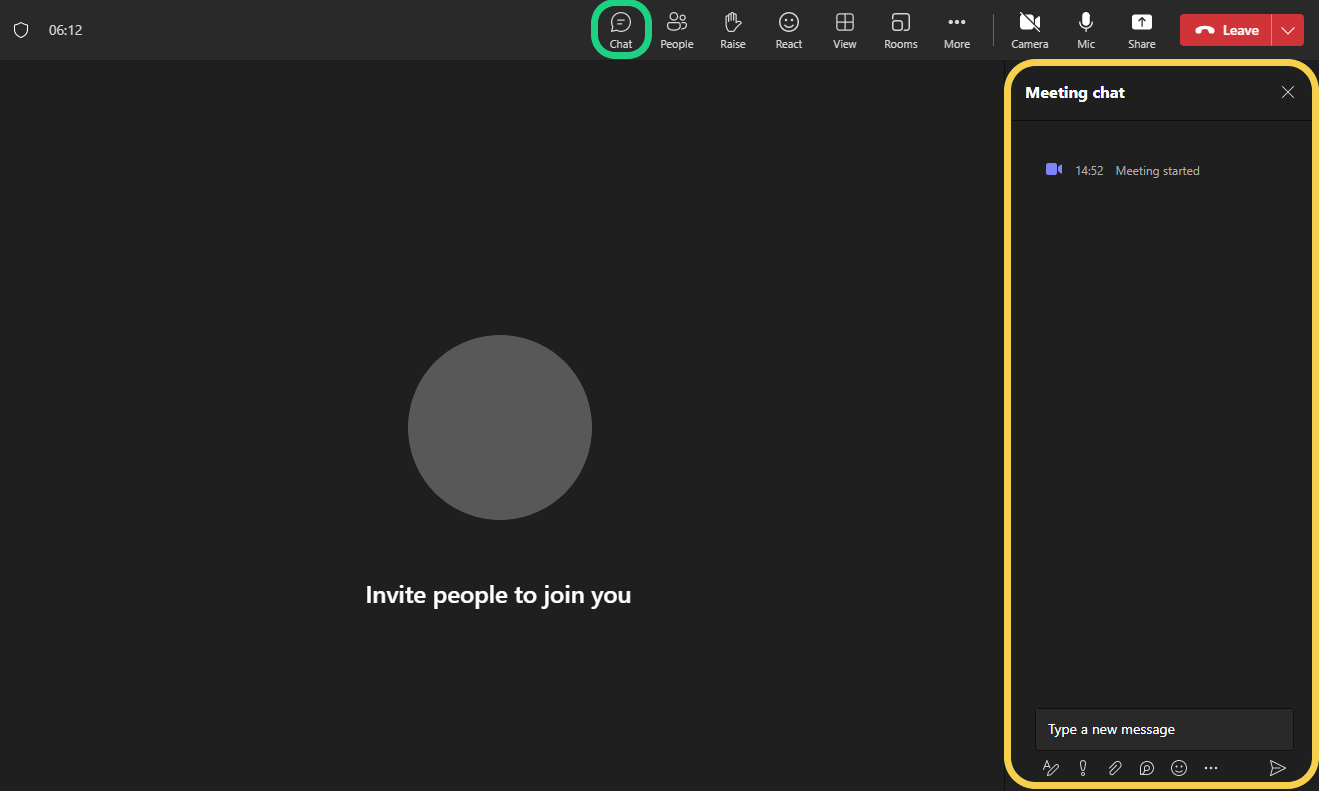Show the People participants list
The image size is (1319, 791).
coord(677,30)
